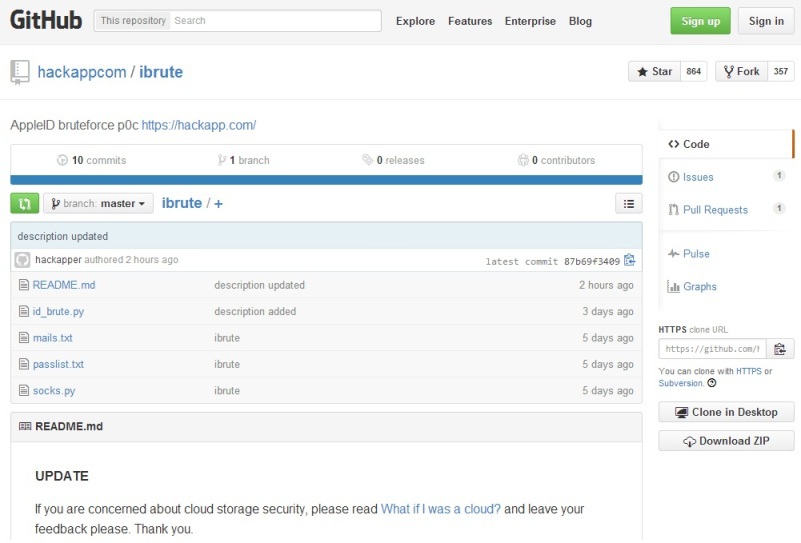This screenshot has width=801, height=543.
Task: Click in the repository search field
Action: click(x=275, y=20)
